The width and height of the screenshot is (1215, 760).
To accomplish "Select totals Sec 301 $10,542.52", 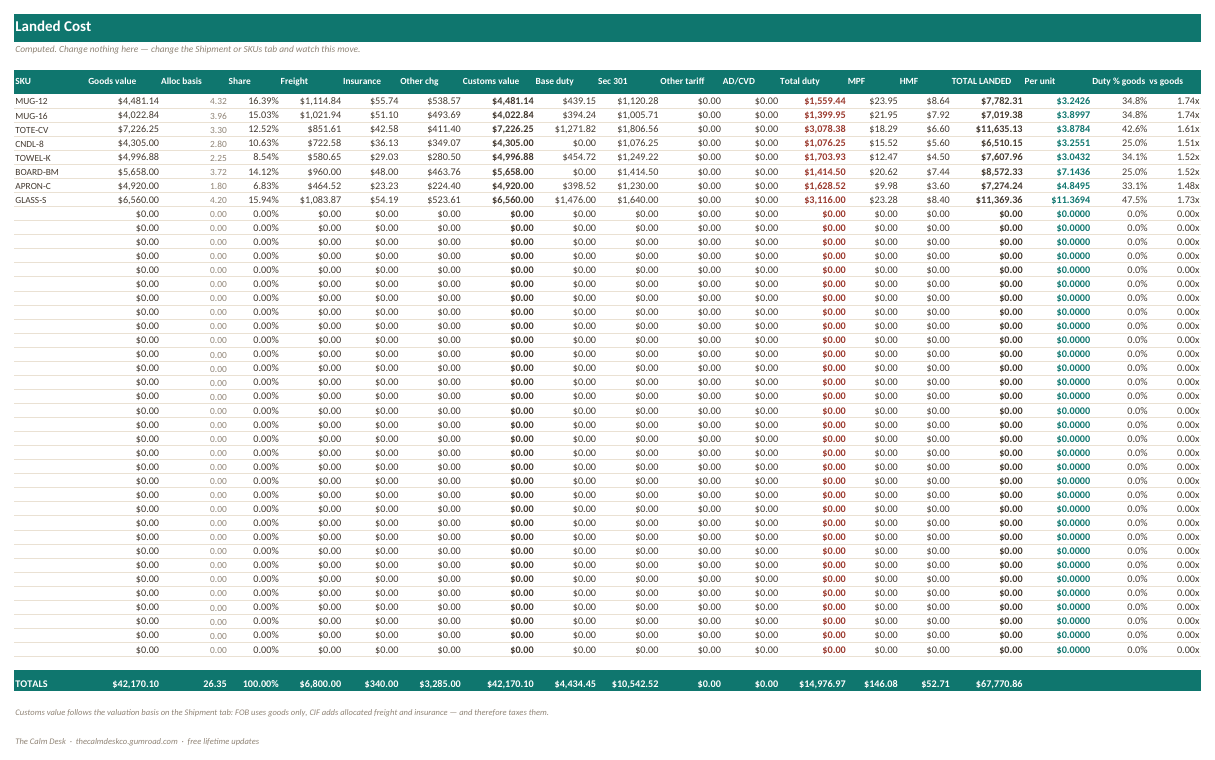I will pos(635,684).
